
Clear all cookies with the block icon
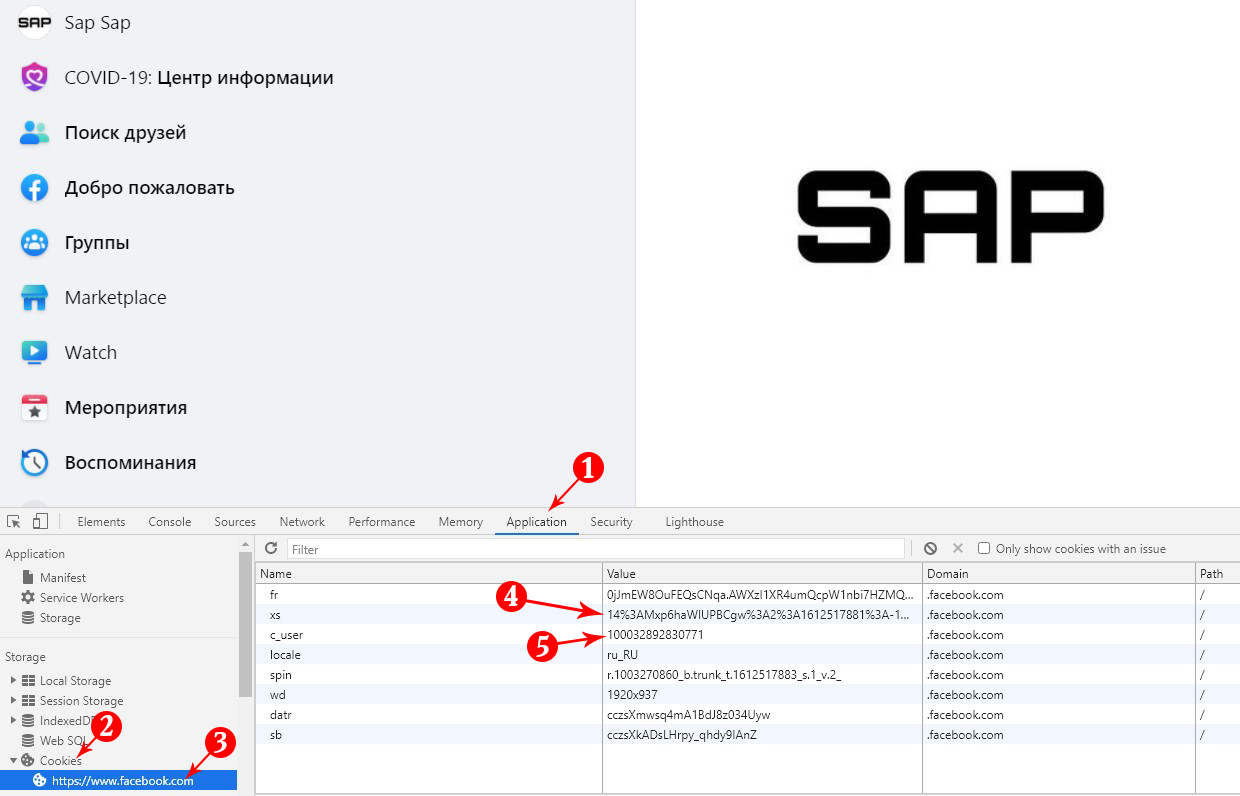930,548
